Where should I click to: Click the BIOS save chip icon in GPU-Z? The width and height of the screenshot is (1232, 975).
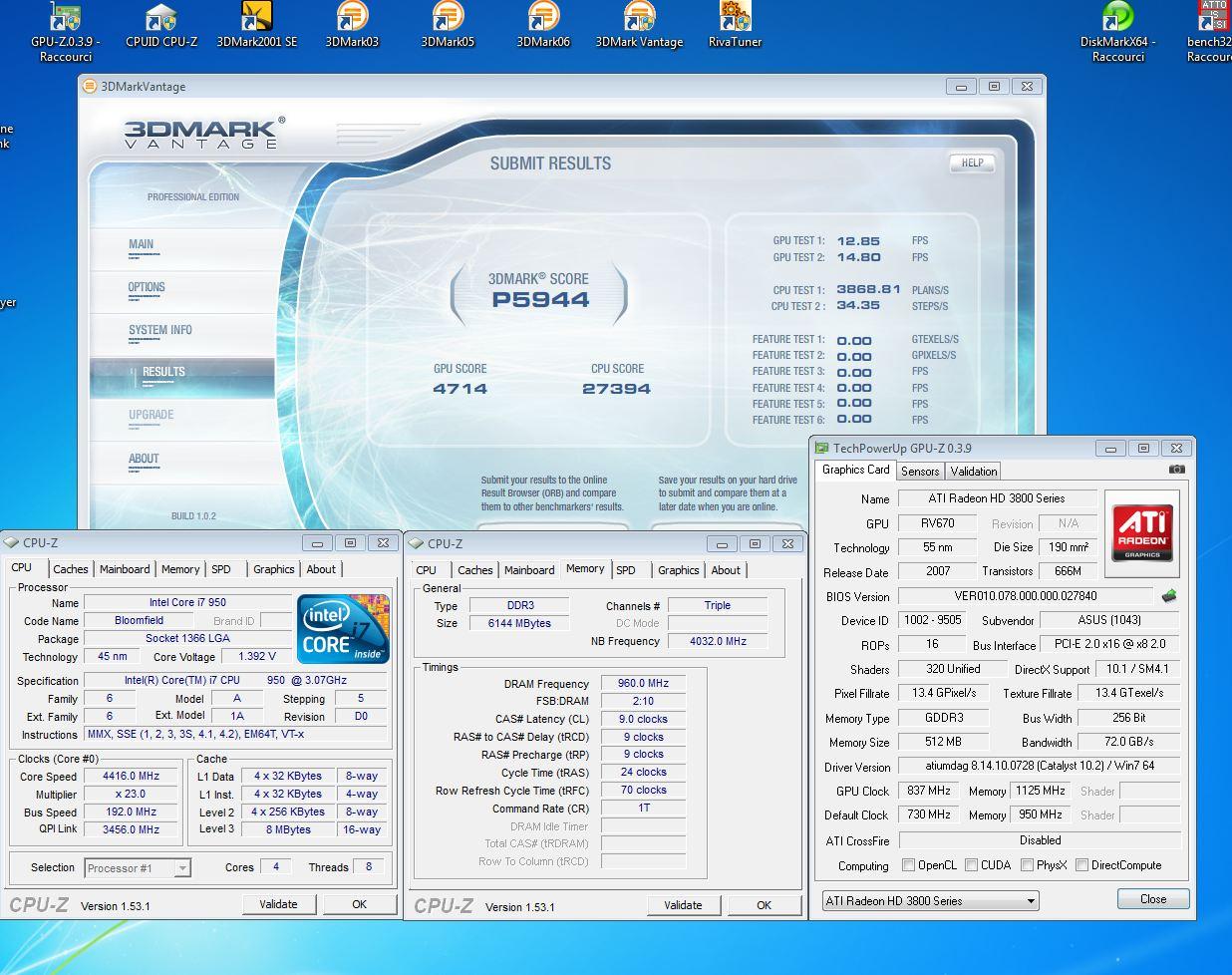point(1169,596)
